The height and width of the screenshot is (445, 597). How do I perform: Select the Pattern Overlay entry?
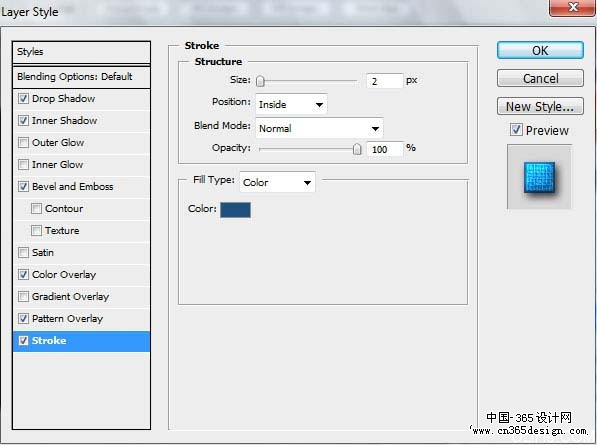coord(81,319)
